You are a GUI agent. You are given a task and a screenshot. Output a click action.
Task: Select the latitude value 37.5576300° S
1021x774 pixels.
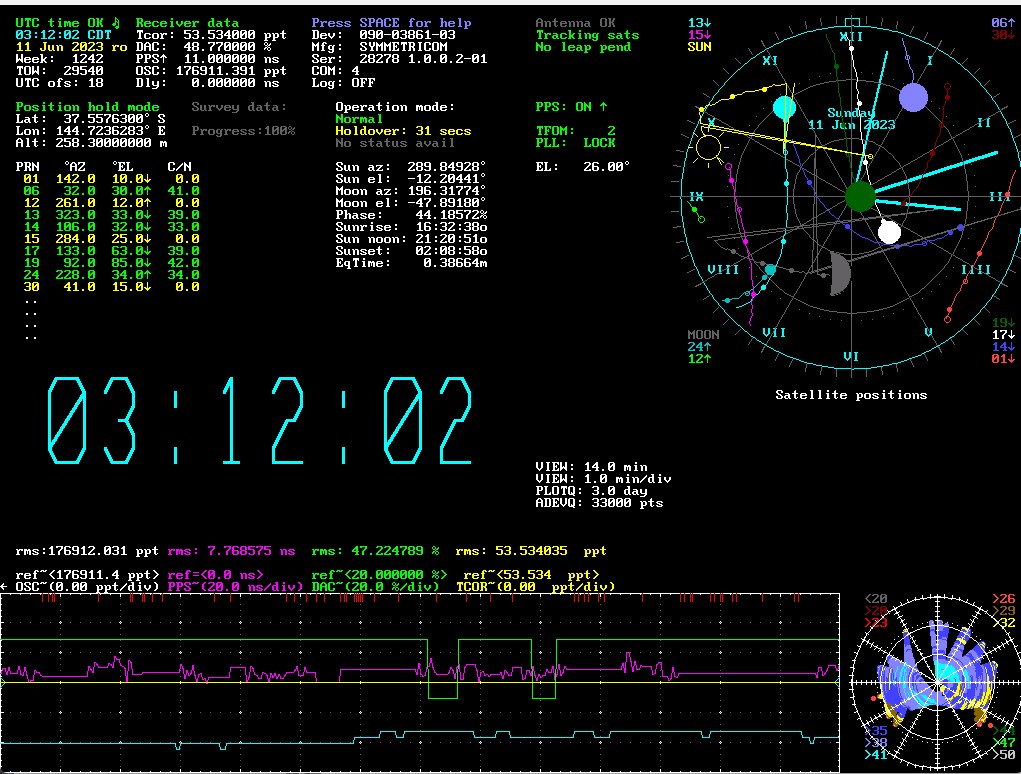point(115,118)
